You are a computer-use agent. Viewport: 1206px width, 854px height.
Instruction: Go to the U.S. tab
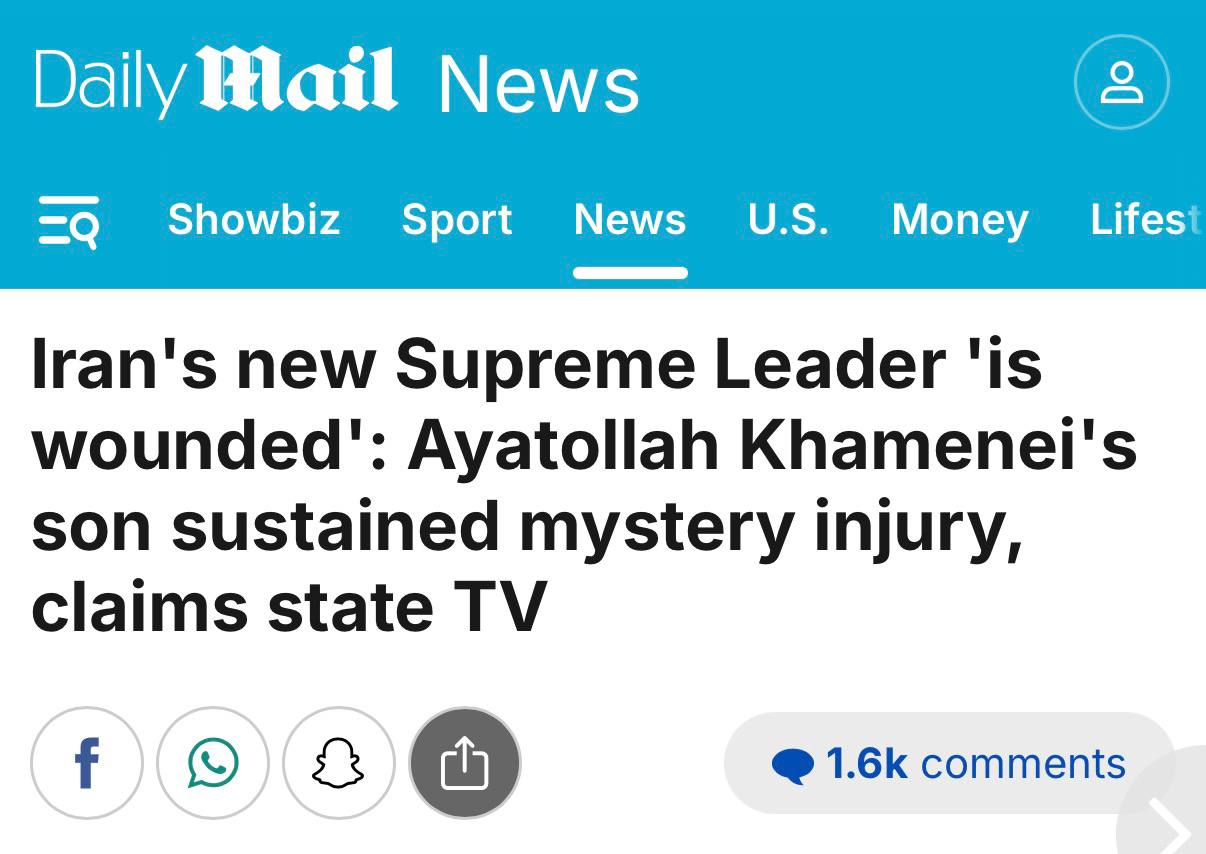[x=788, y=219]
